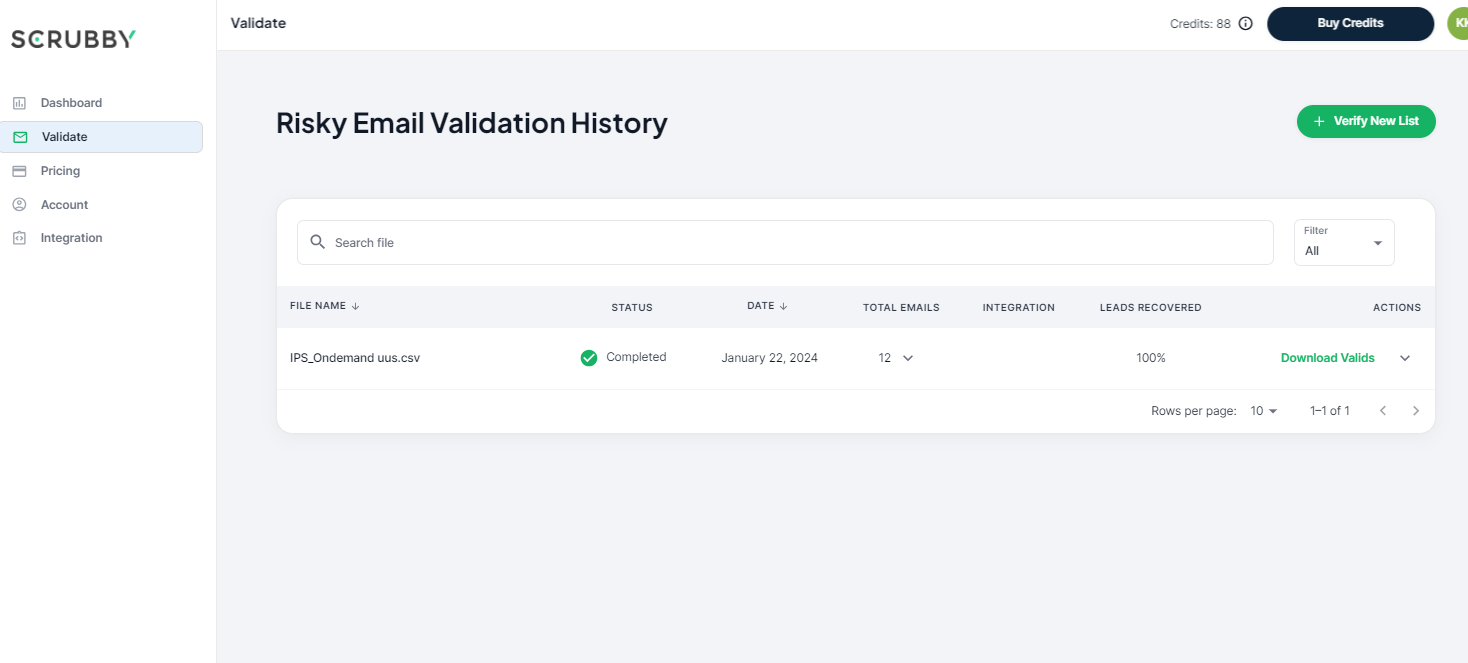Expand the Total Emails count for IPS_Ondemand
The height and width of the screenshot is (663, 1468).
(x=907, y=357)
